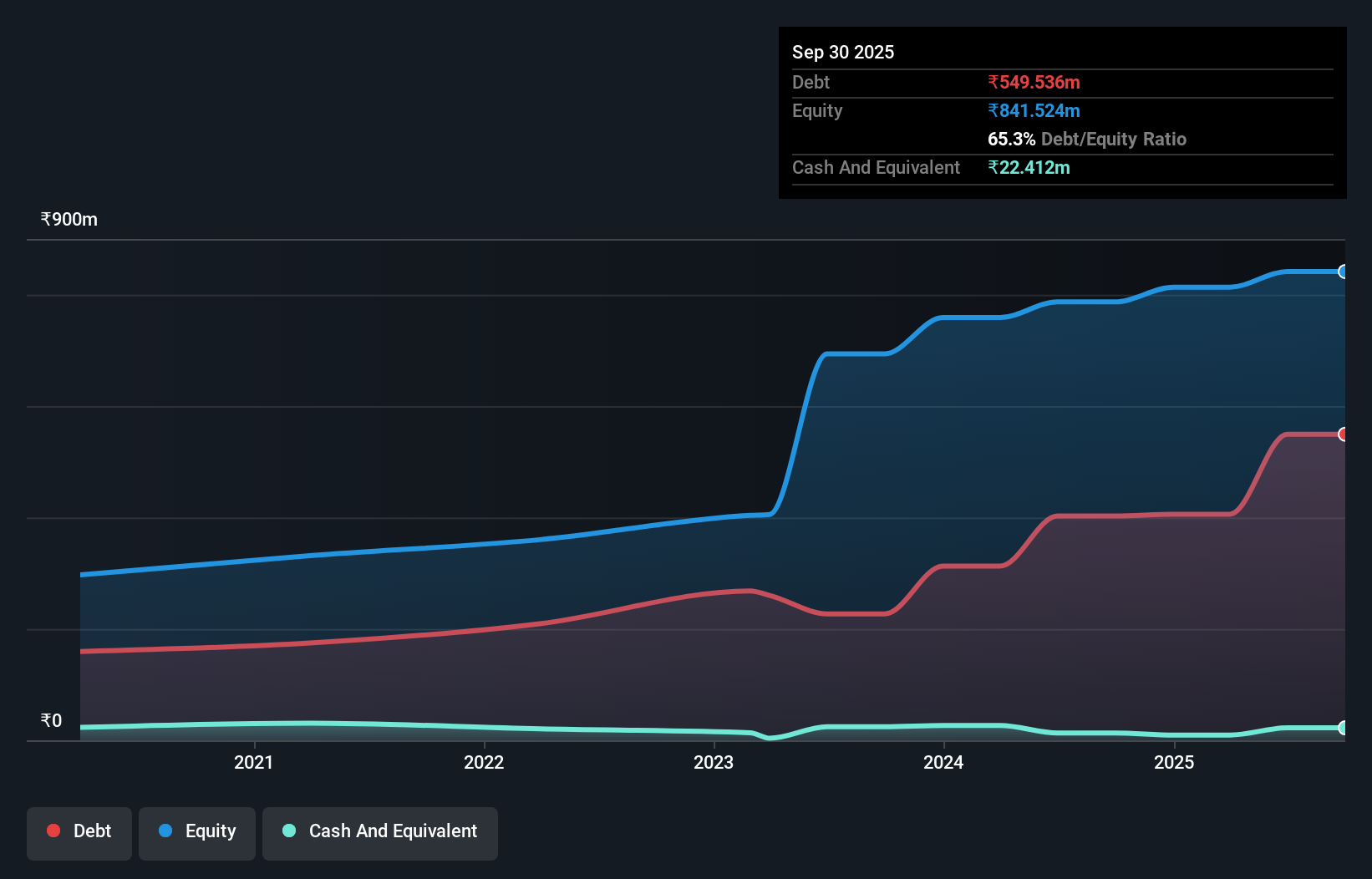Click the red Debt legend dot

pos(53,831)
